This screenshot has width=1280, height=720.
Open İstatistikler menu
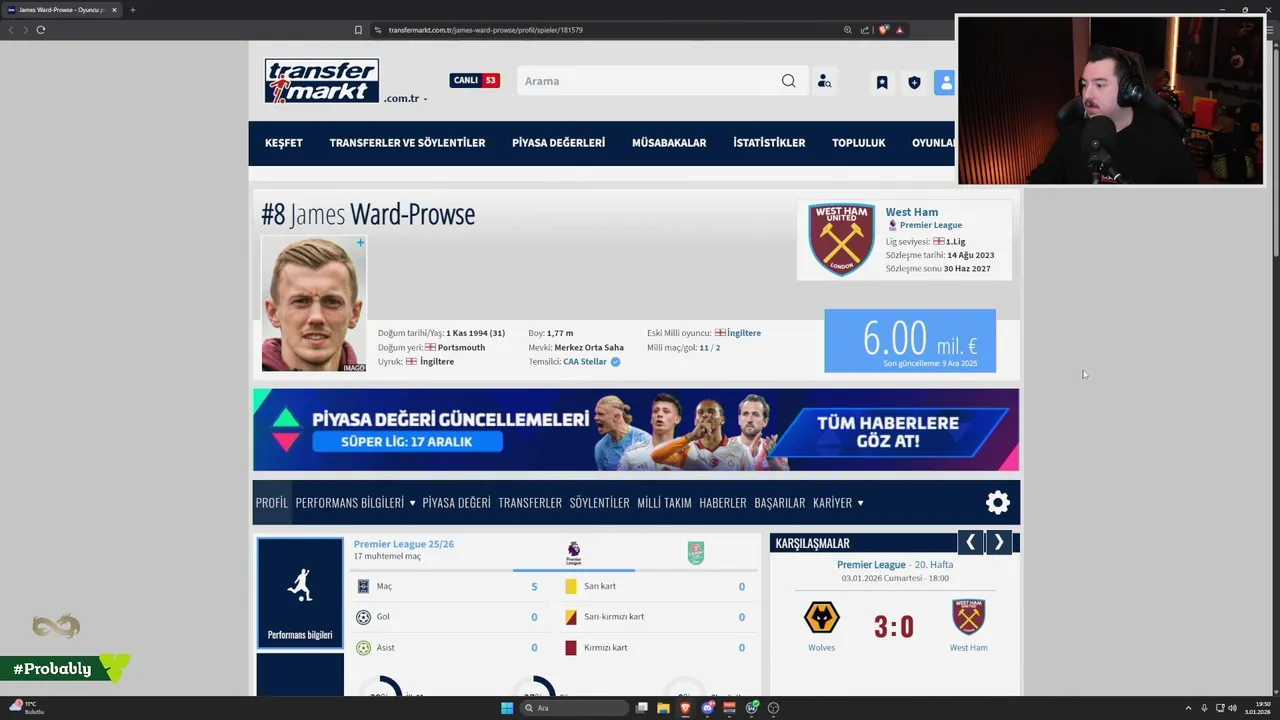[769, 143]
